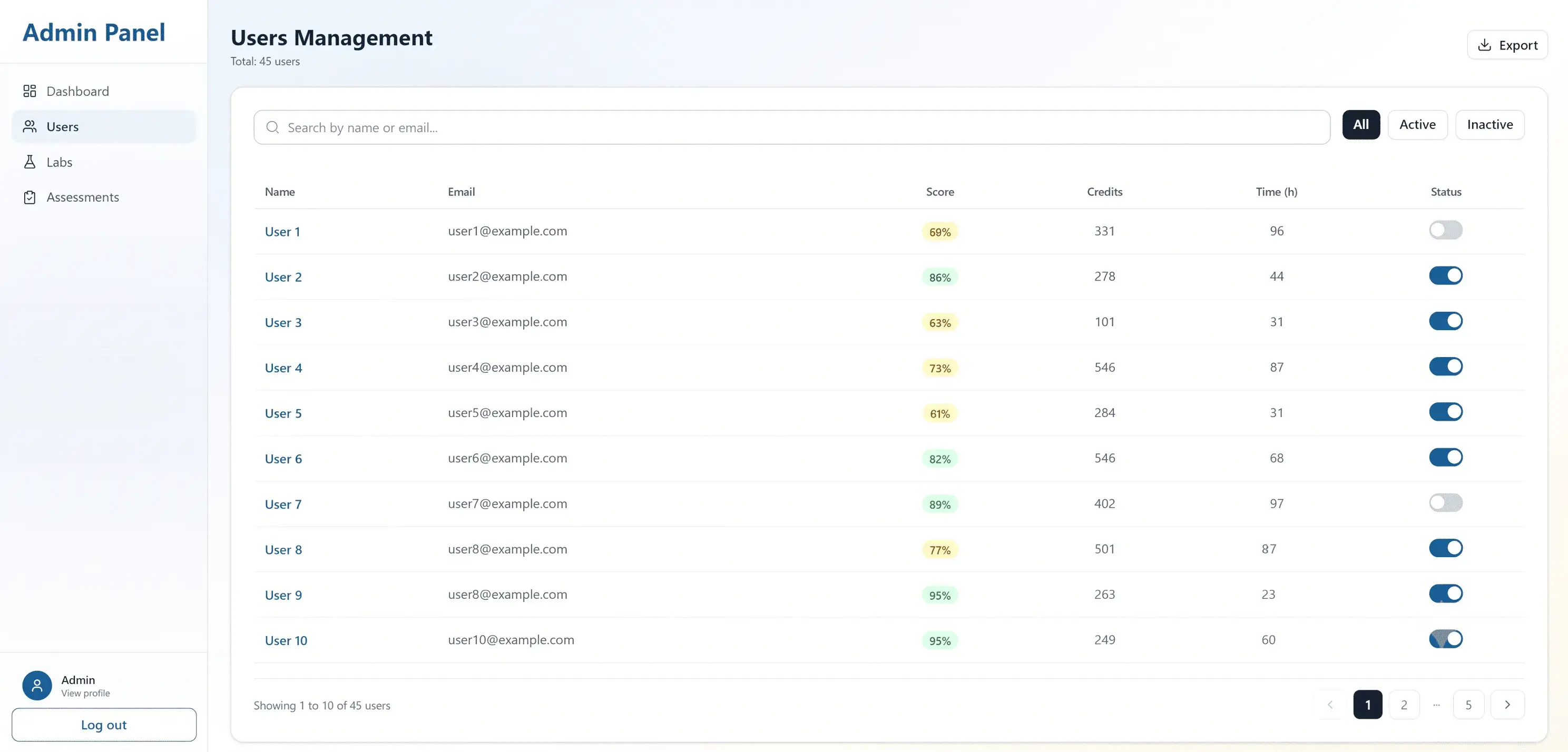Image resolution: width=1568 pixels, height=752 pixels.
Task: Go to previous page arrow
Action: tap(1330, 705)
